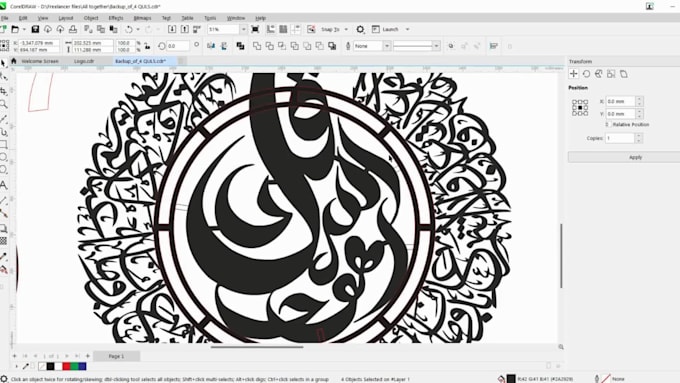
Task: Switch to the Logo.cdr document tab
Action: click(84, 61)
